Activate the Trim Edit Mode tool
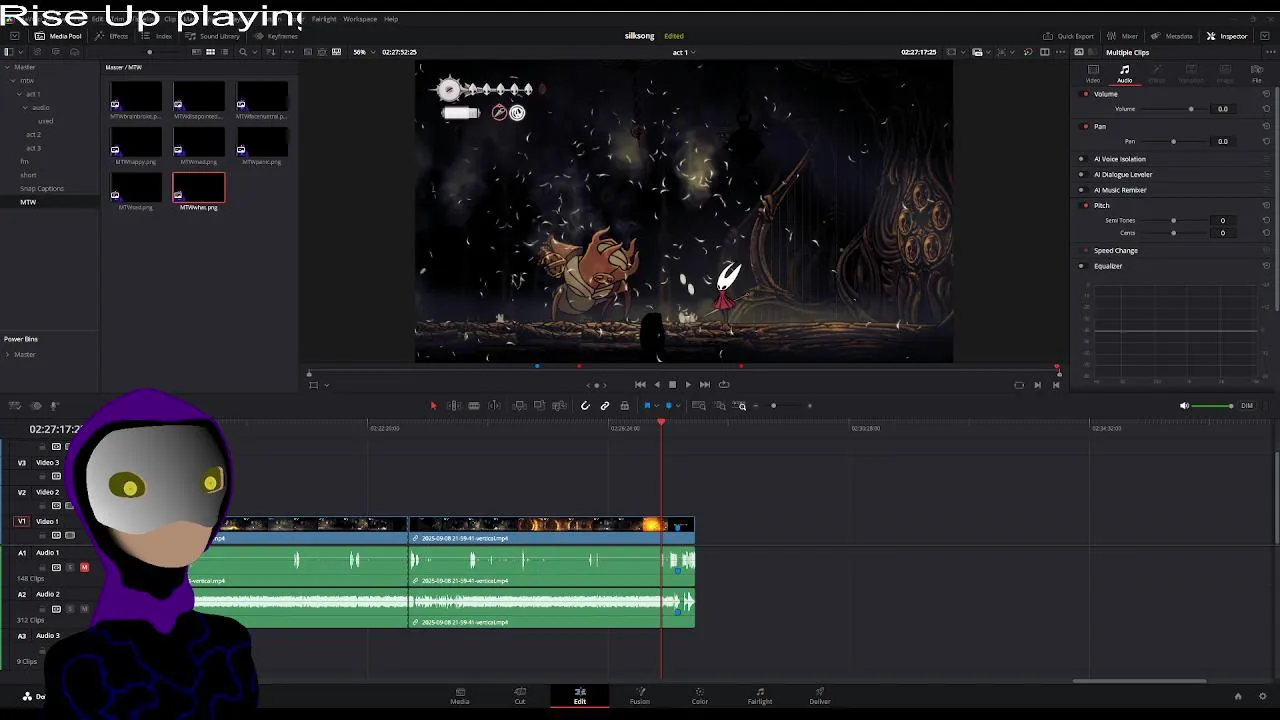Image resolution: width=1280 pixels, height=720 pixels. pyautogui.click(x=453, y=405)
